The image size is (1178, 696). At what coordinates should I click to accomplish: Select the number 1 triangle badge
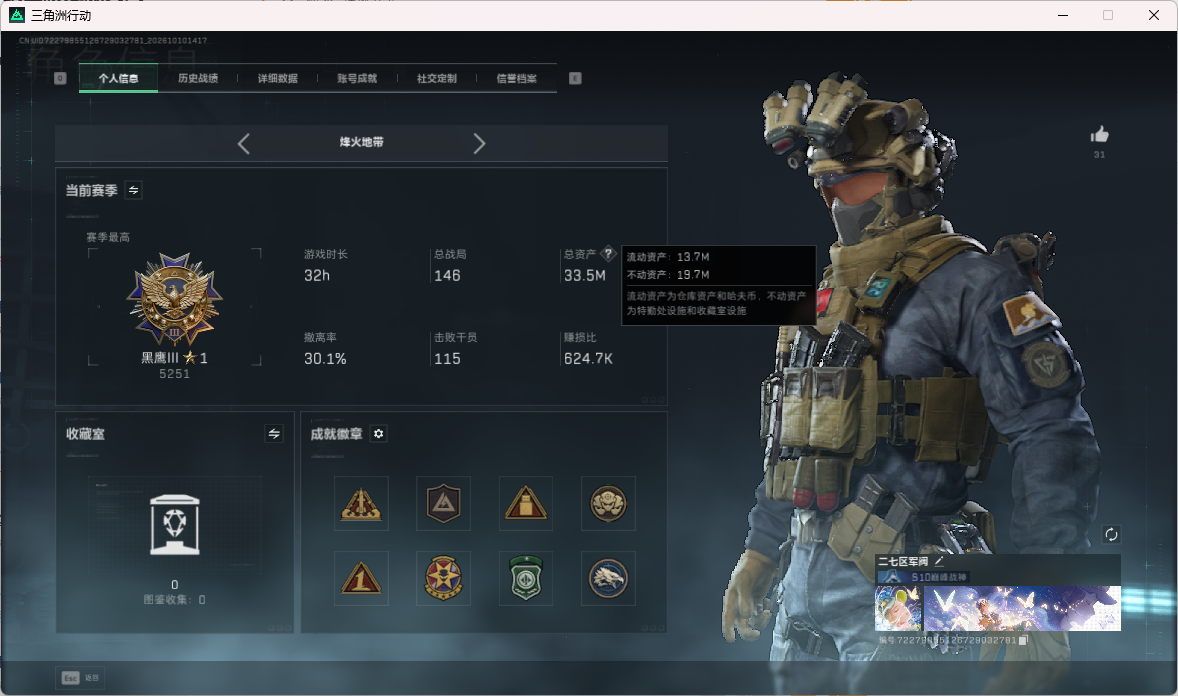point(361,579)
